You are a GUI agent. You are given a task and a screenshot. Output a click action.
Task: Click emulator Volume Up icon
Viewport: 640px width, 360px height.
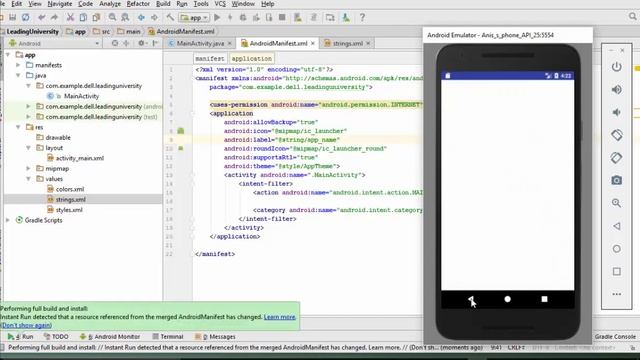(x=616, y=89)
